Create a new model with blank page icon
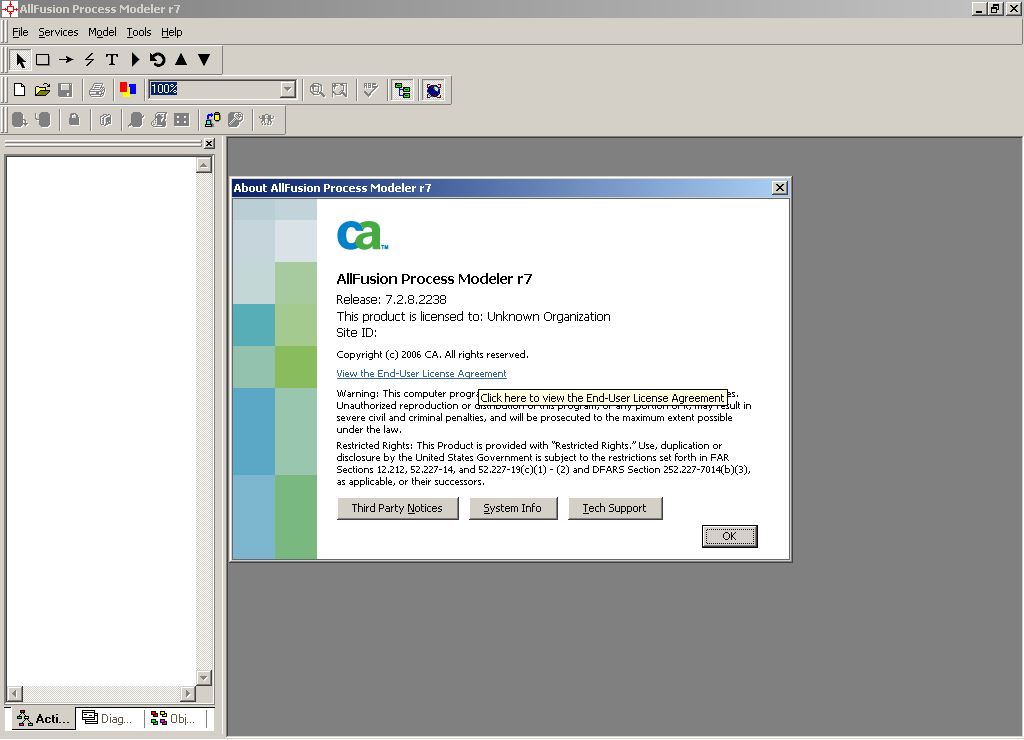The width and height of the screenshot is (1024, 740). tap(19, 90)
